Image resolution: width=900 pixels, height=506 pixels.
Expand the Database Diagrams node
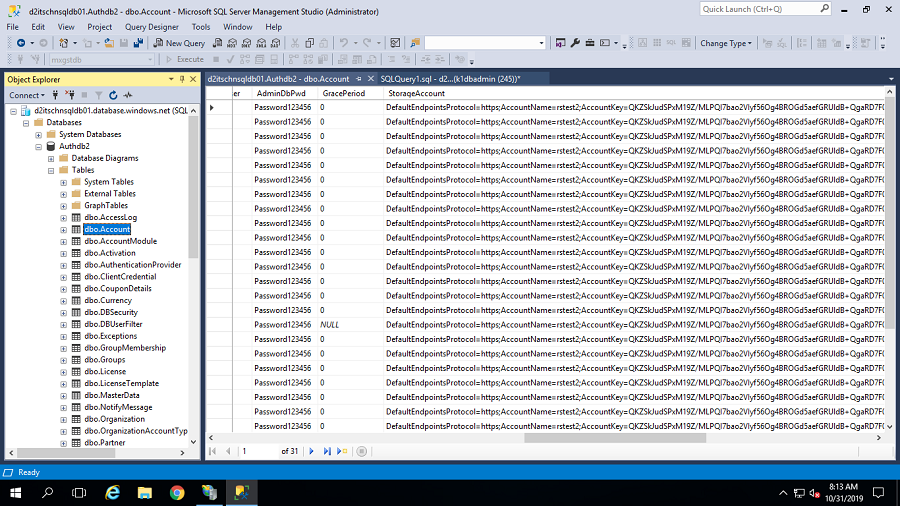[x=51, y=159]
